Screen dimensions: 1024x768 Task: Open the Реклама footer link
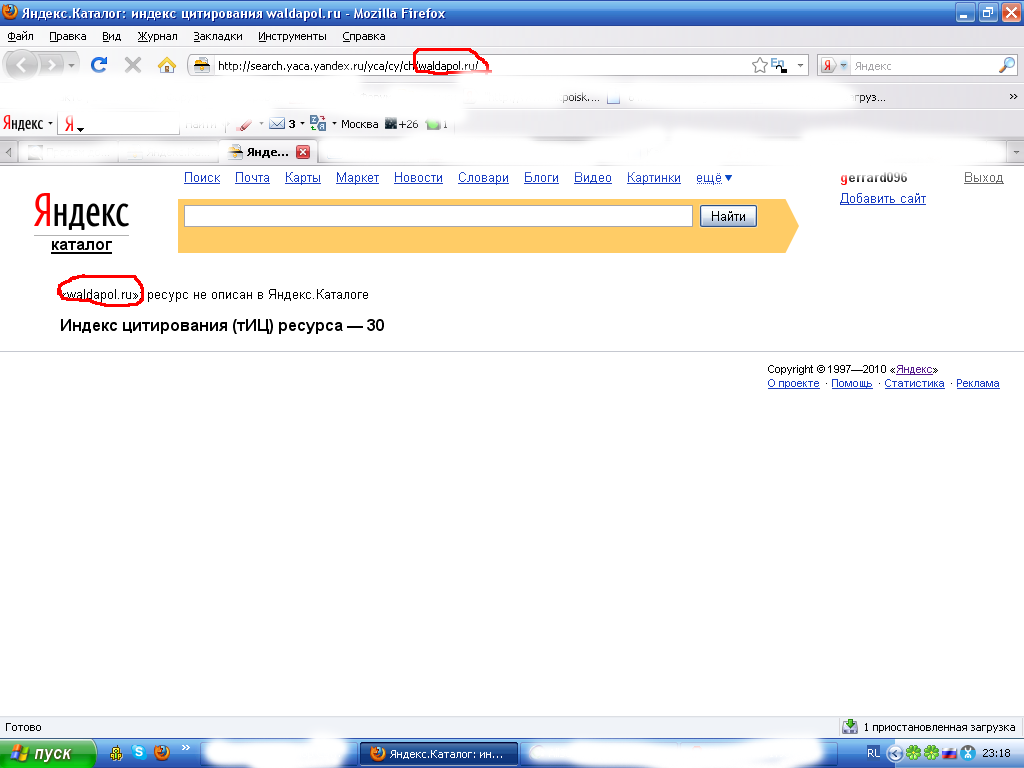click(x=978, y=383)
